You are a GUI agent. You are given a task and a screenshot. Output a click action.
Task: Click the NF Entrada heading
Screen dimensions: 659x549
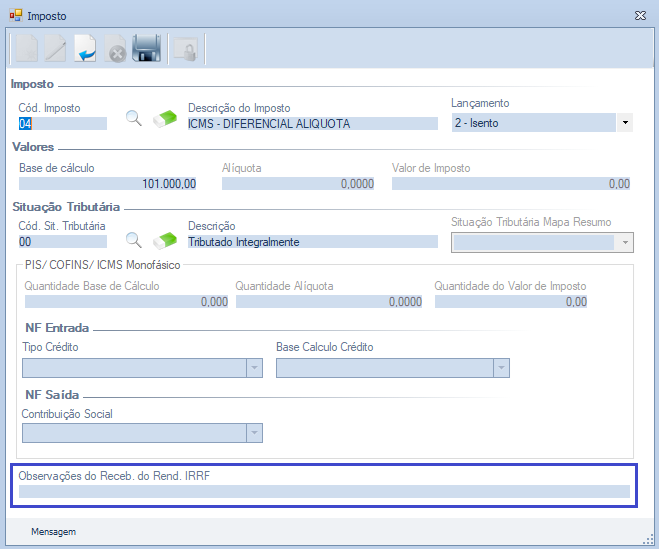click(57, 328)
